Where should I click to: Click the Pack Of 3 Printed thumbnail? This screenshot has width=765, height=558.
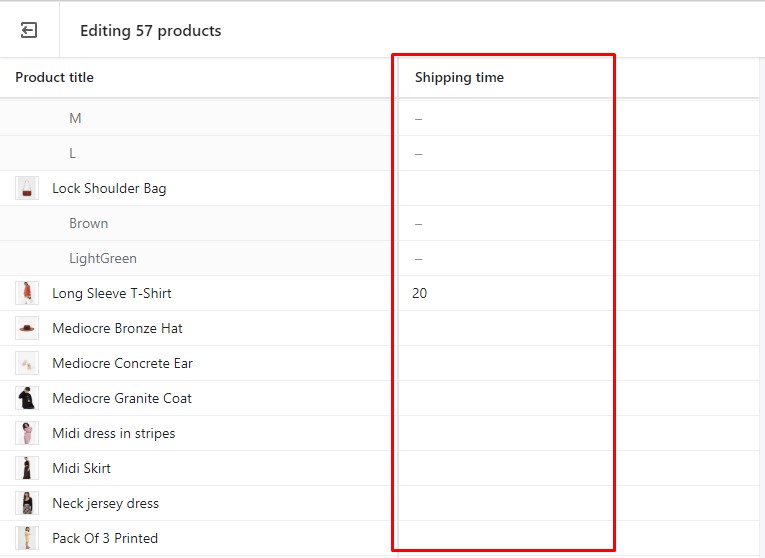click(27, 538)
